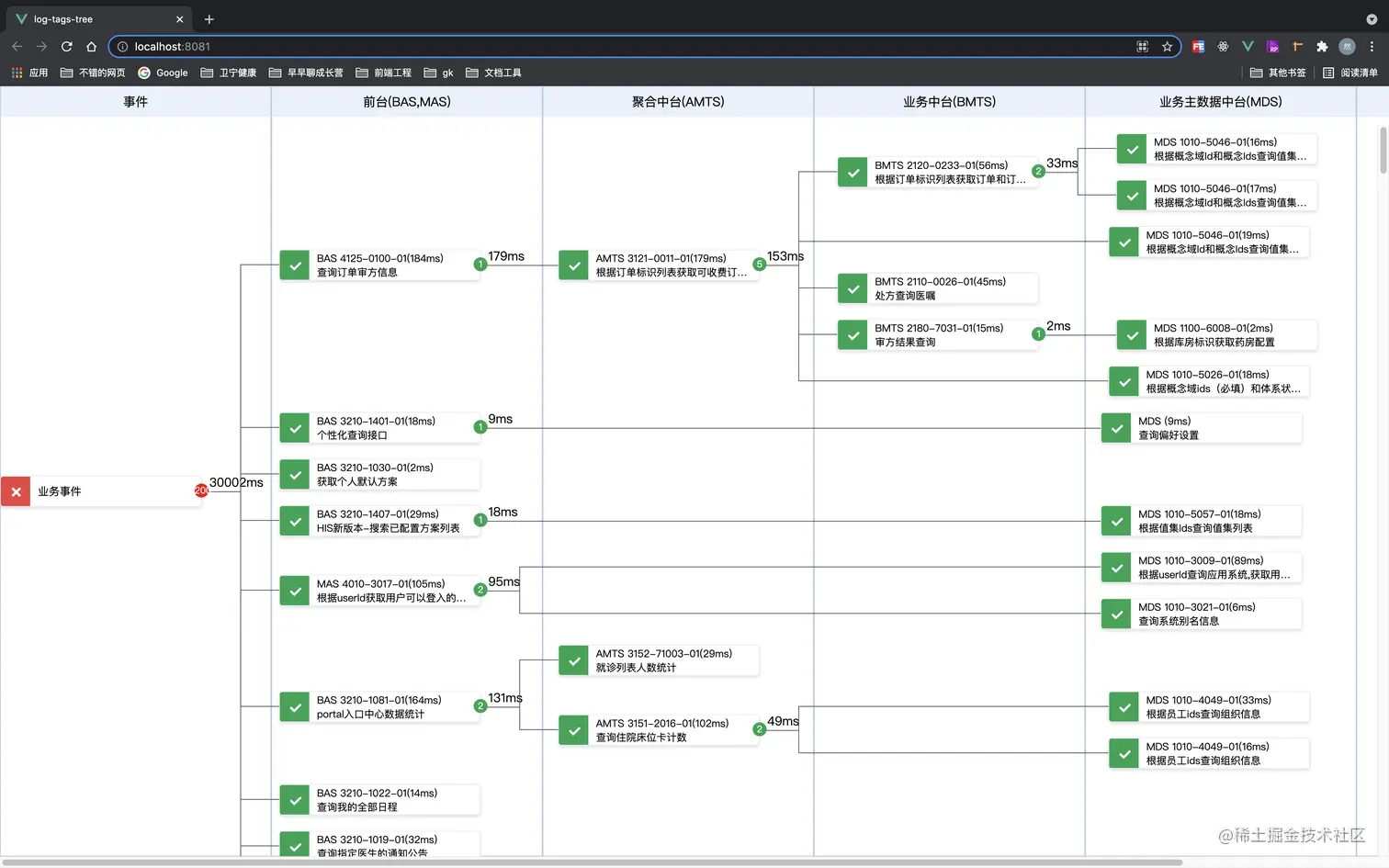Click the browser home button
Viewport: 1389px width, 868px height.
point(91,46)
